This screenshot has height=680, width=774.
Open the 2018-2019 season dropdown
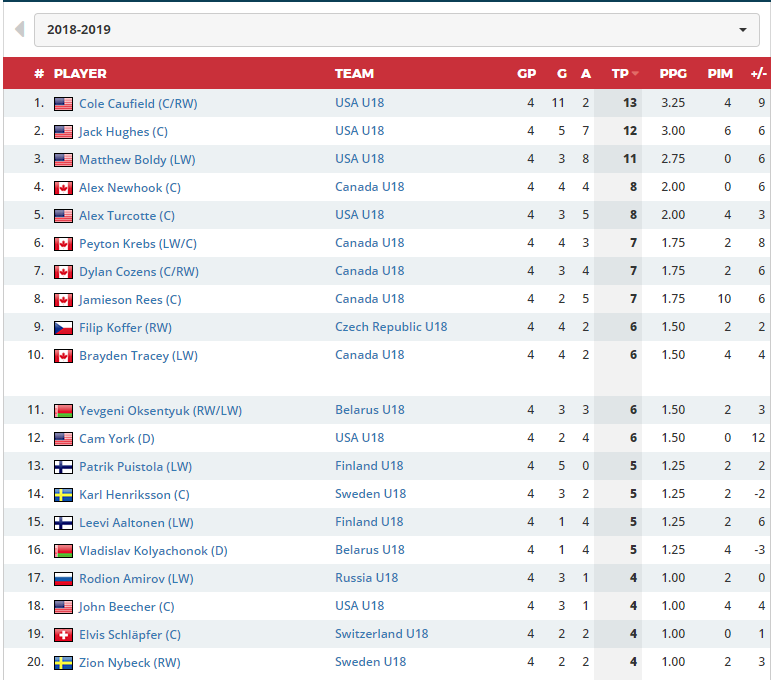[x=396, y=30]
